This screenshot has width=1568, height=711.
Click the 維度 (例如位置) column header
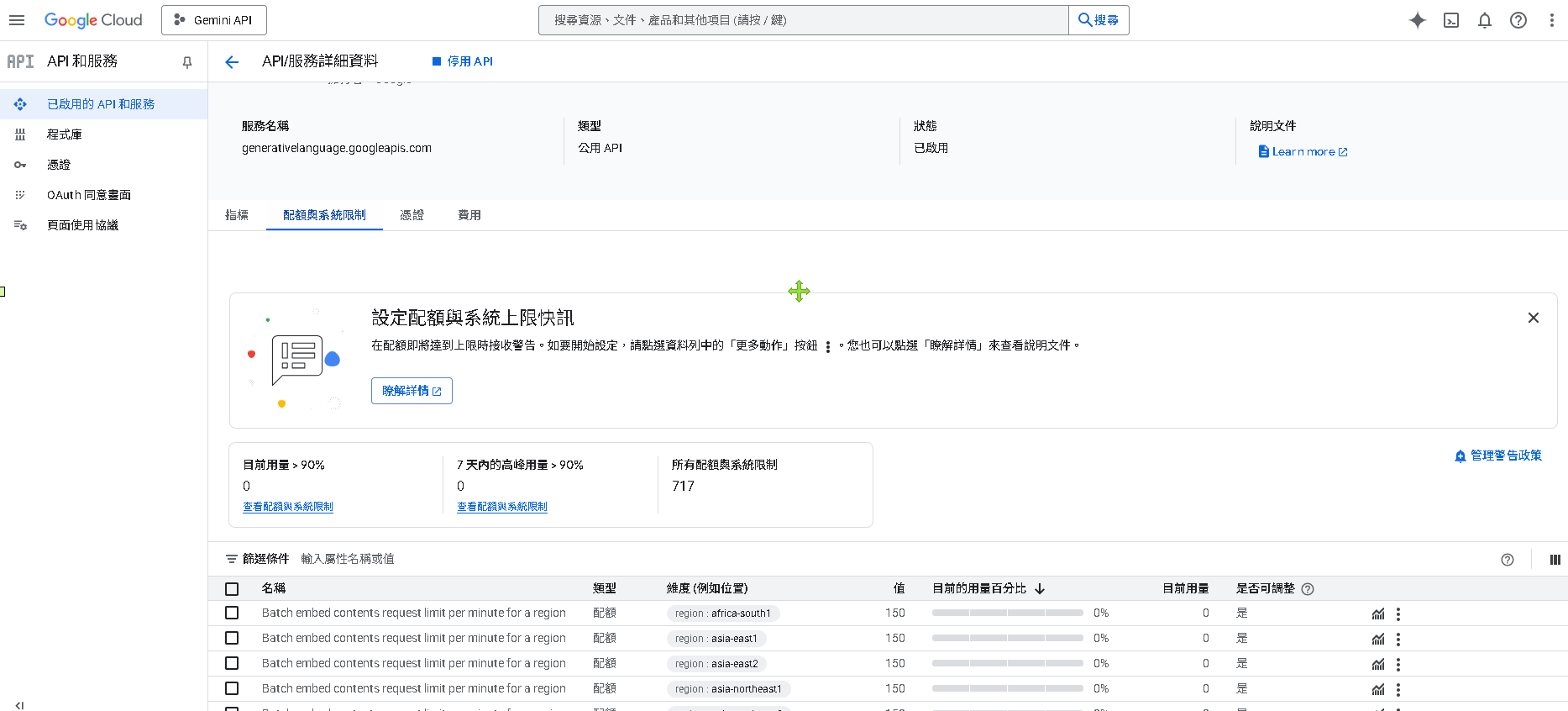707,588
